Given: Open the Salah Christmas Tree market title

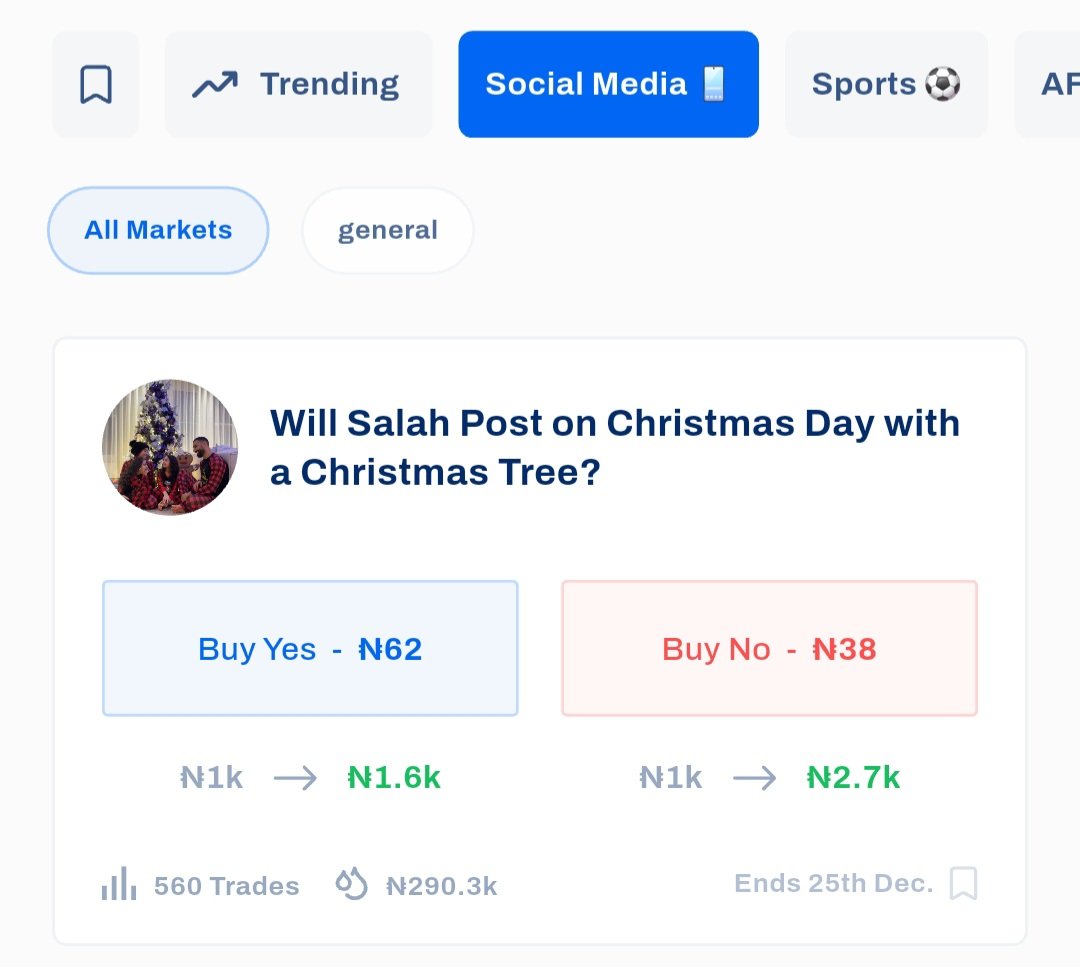Looking at the screenshot, I should 614,447.
